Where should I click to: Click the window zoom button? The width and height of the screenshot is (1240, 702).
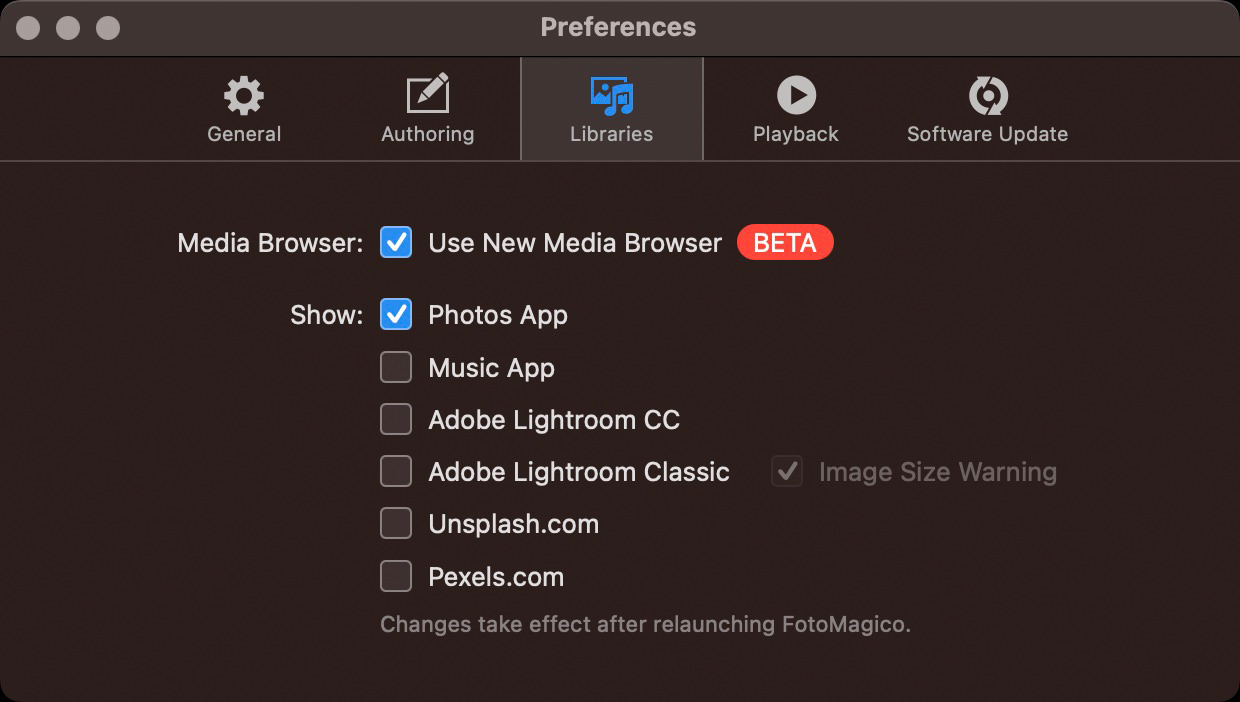(108, 28)
